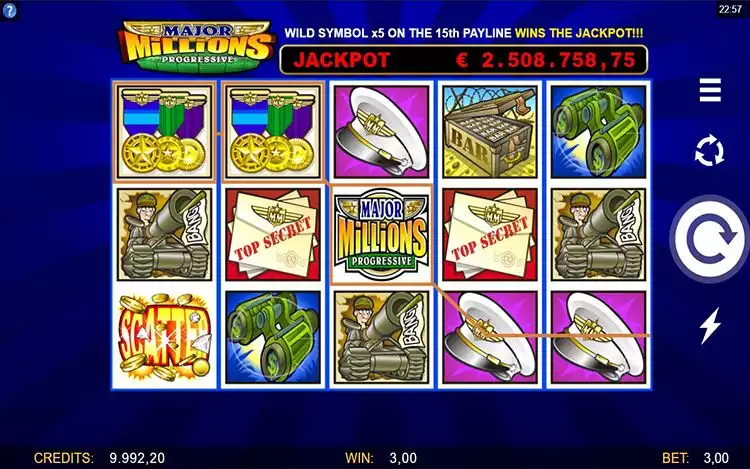Click the Major Millions Progressive logo
Viewport: 750px width, 469px height.
click(196, 47)
